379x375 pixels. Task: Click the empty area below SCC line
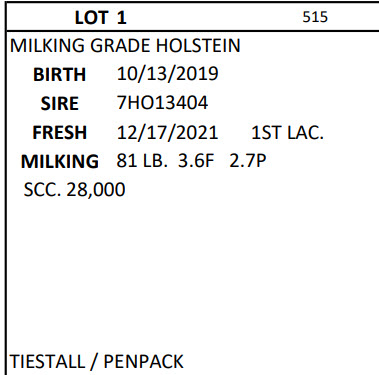(x=192, y=273)
